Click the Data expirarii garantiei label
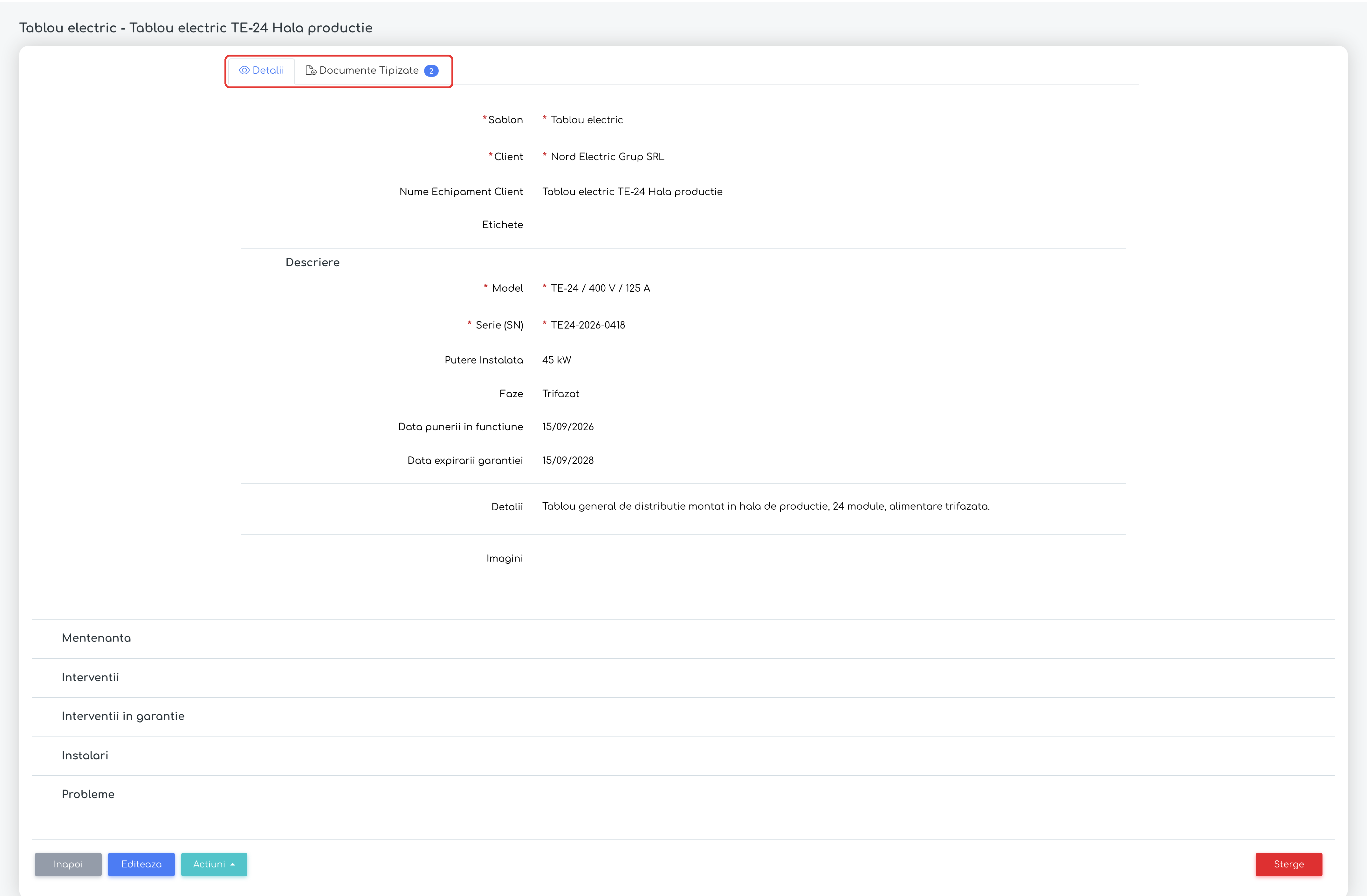 [x=465, y=460]
